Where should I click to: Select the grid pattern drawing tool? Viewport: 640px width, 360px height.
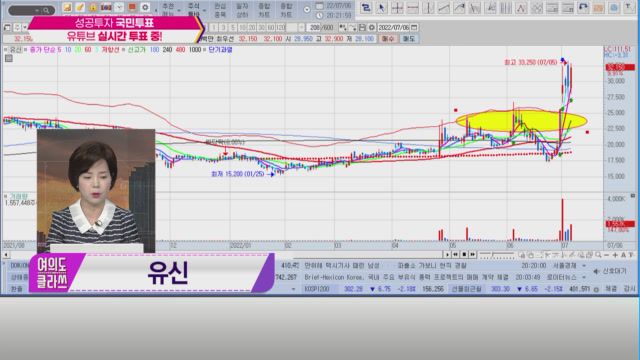pos(537,8)
